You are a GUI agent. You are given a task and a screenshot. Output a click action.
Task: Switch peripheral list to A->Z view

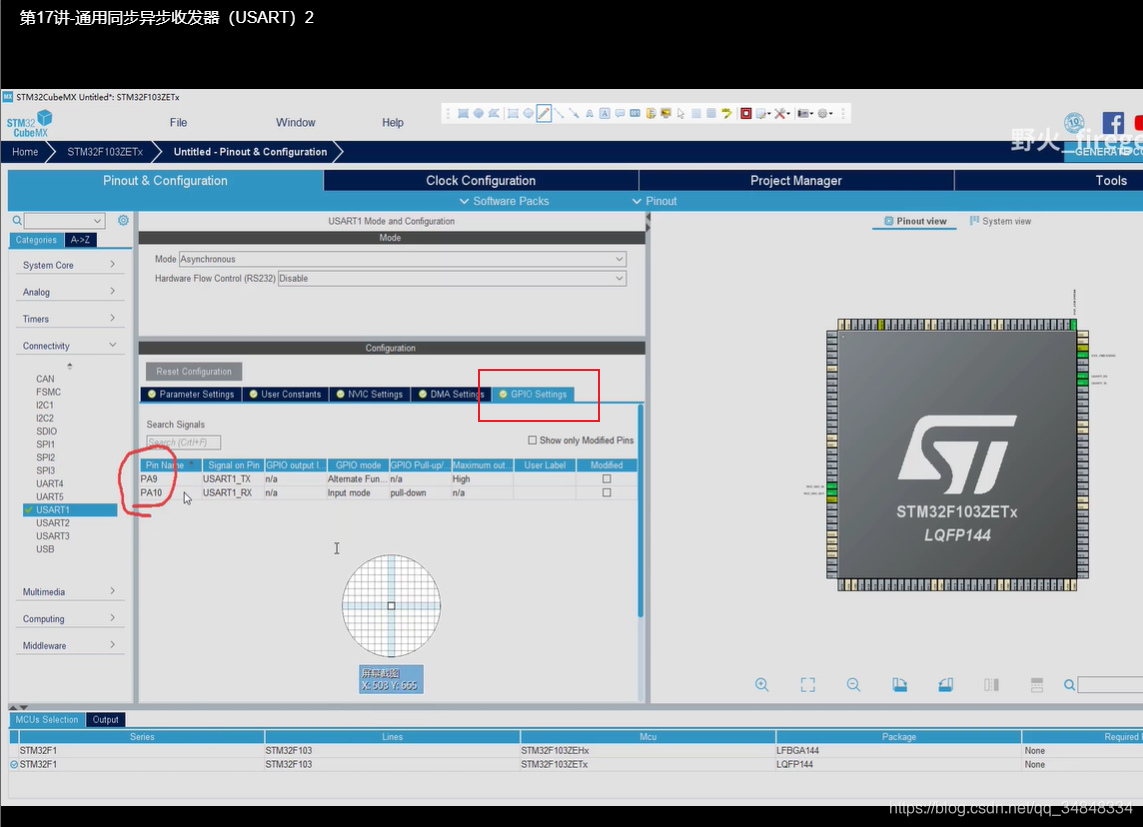pos(80,240)
